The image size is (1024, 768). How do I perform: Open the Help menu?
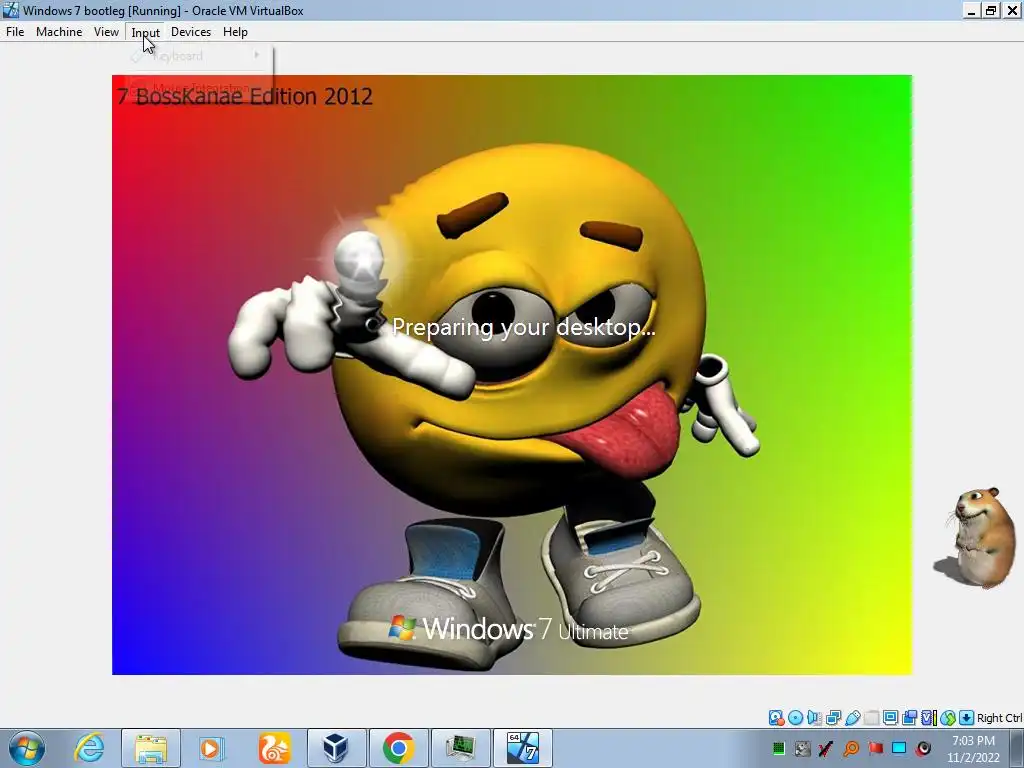[x=235, y=31]
